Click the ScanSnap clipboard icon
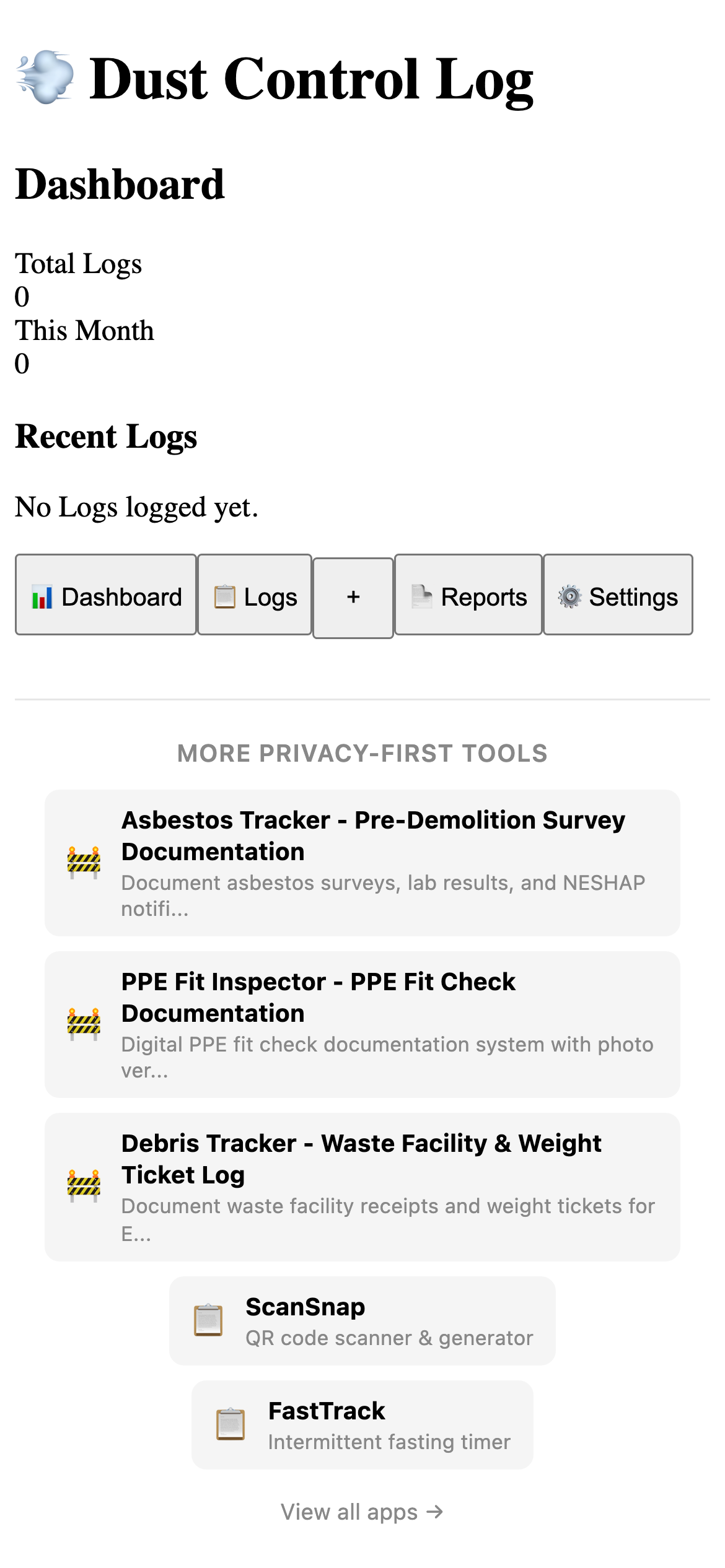The height and width of the screenshot is (1568, 725). pyautogui.click(x=208, y=1319)
